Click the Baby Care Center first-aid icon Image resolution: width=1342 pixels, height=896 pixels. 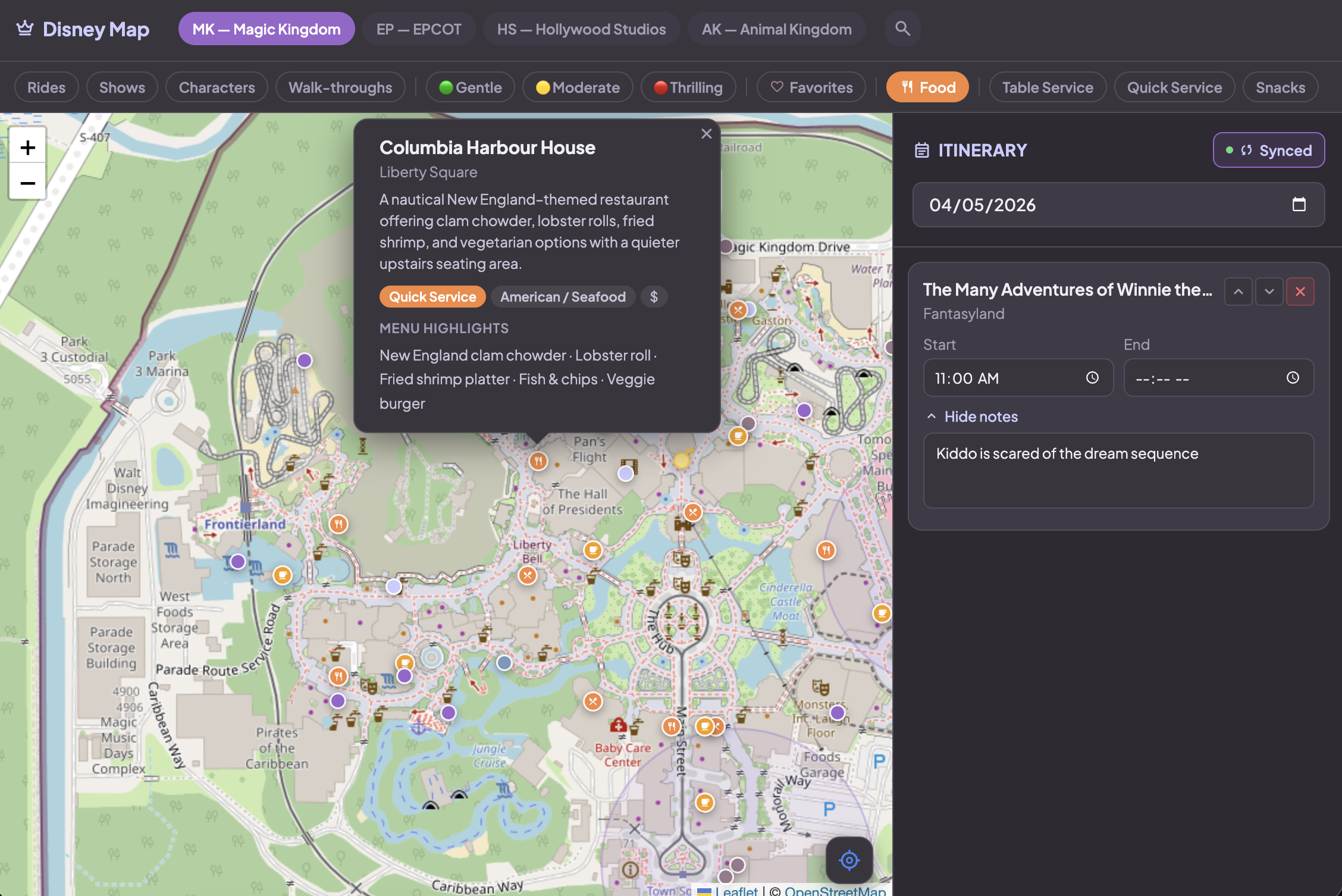(618, 725)
